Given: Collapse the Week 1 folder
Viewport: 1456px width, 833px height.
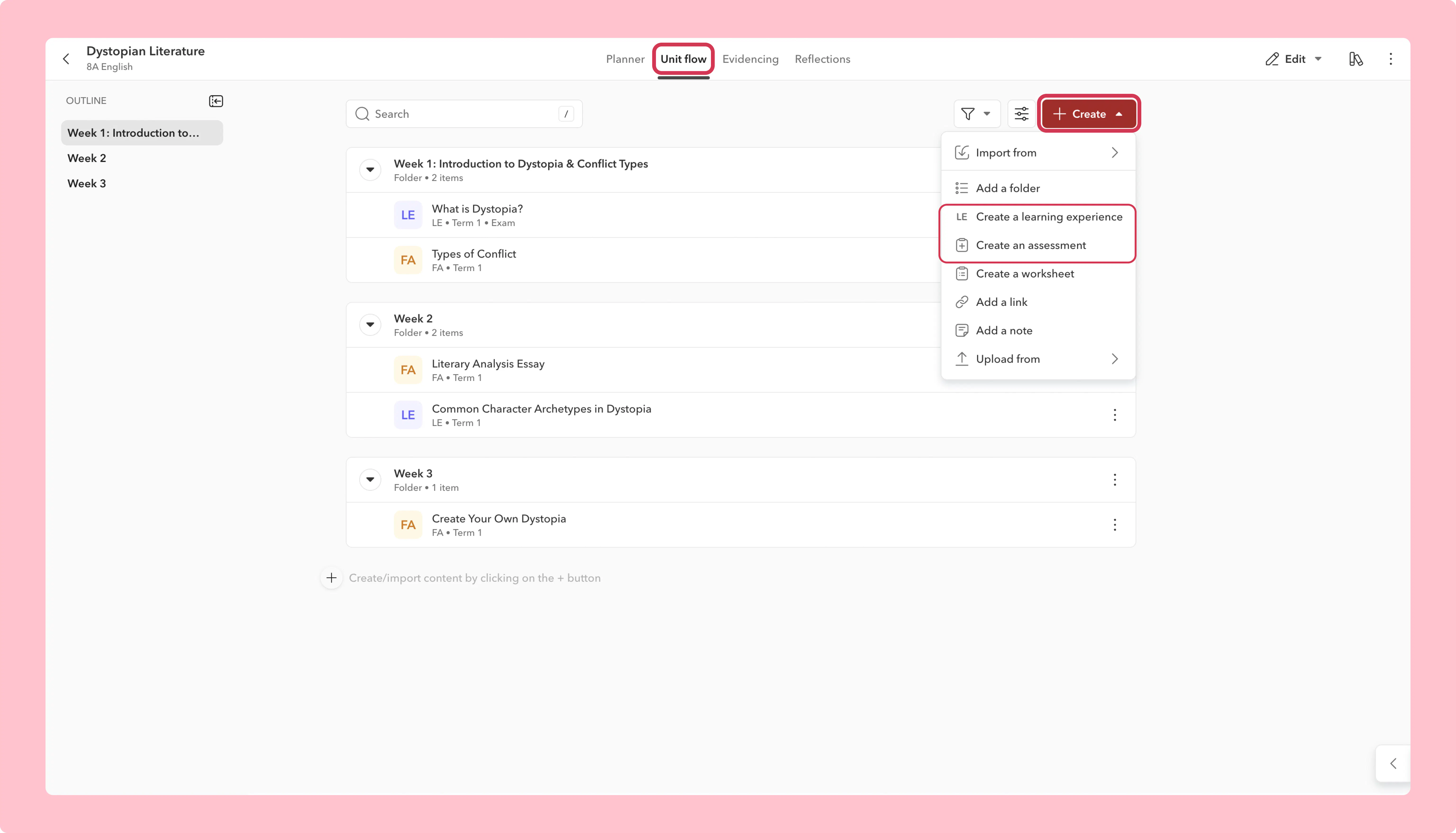Looking at the screenshot, I should tap(370, 170).
